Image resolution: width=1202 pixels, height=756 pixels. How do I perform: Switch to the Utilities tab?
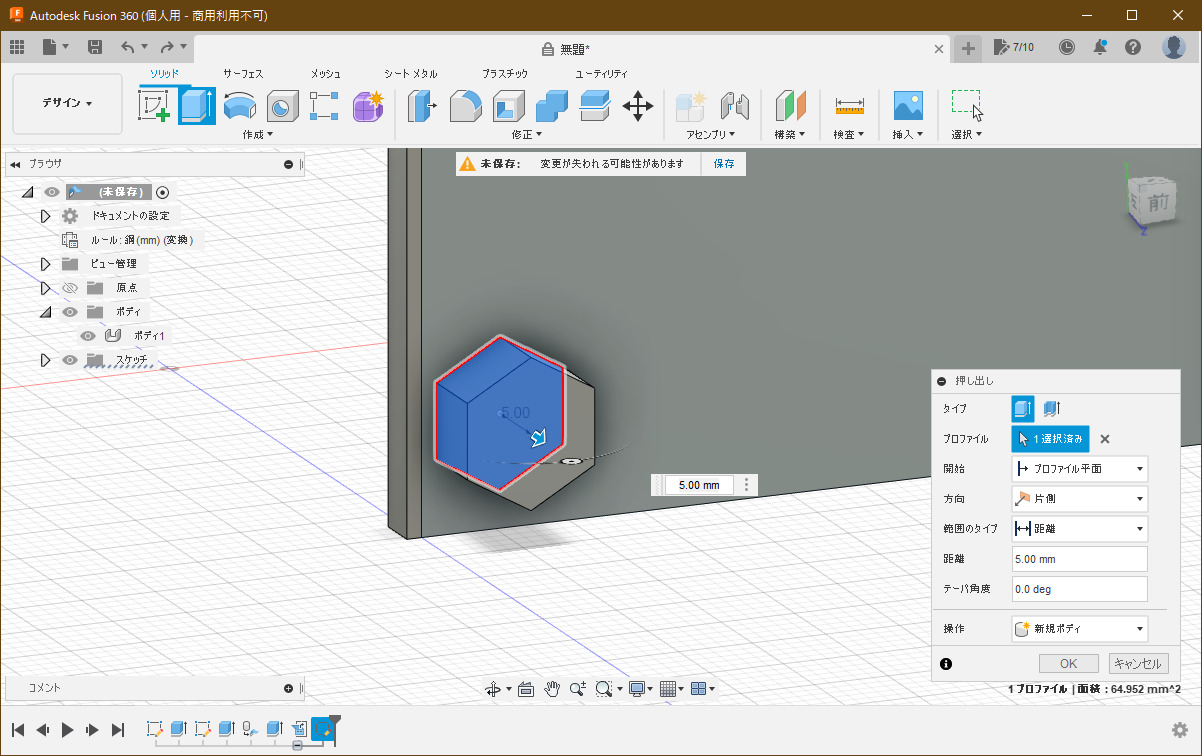[600, 74]
